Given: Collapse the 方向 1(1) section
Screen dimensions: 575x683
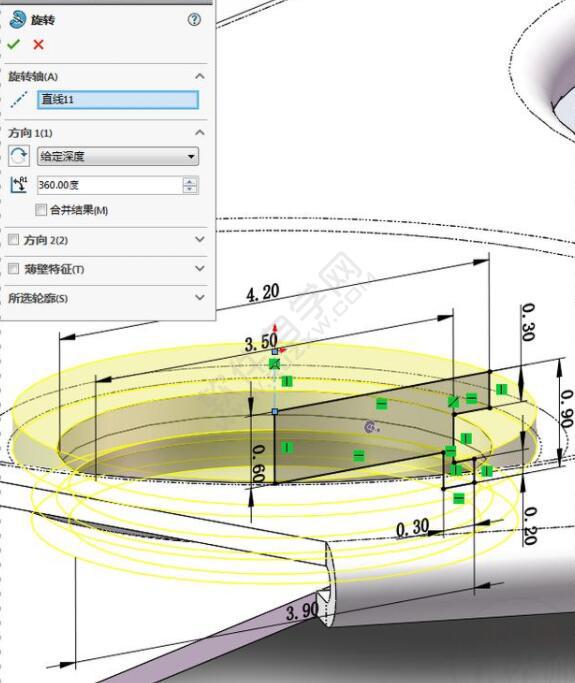Looking at the screenshot, I should [200, 132].
